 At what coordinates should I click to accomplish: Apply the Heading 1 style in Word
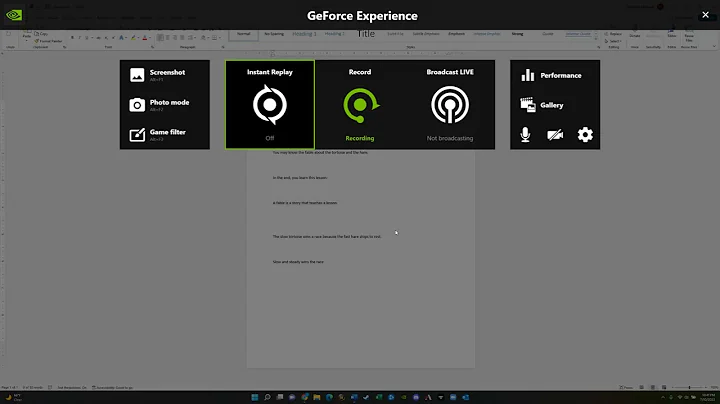pyautogui.click(x=304, y=34)
